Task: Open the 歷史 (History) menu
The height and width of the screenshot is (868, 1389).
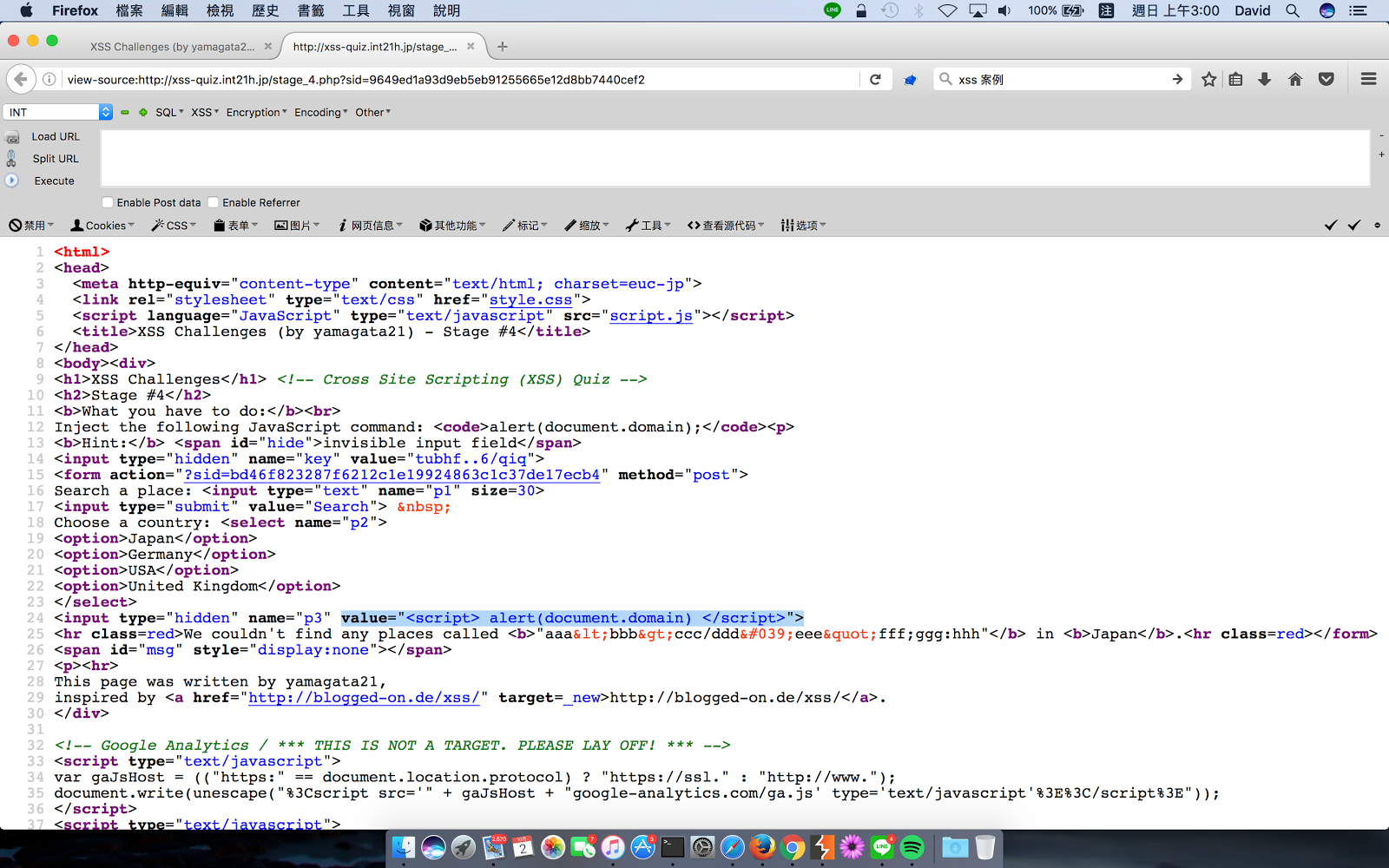Action: coord(265,10)
